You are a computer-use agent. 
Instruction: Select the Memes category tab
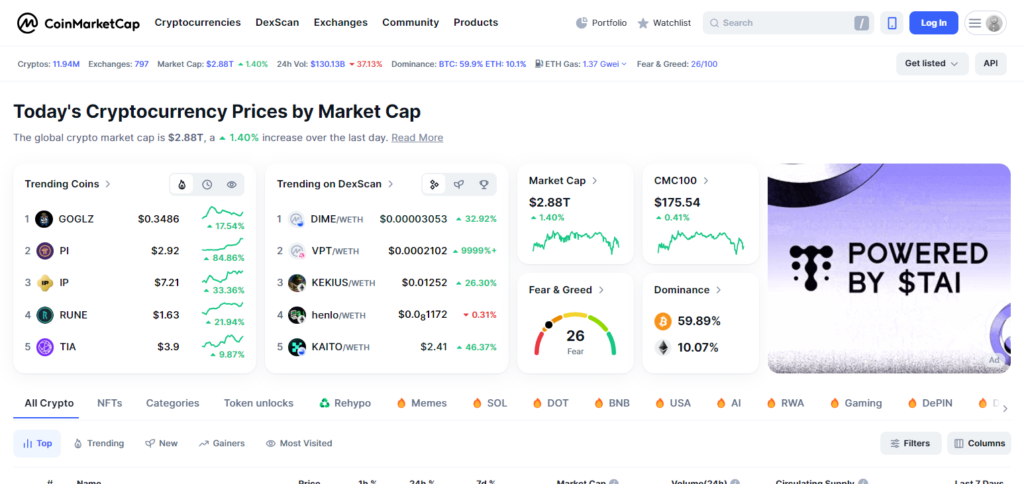coord(422,403)
